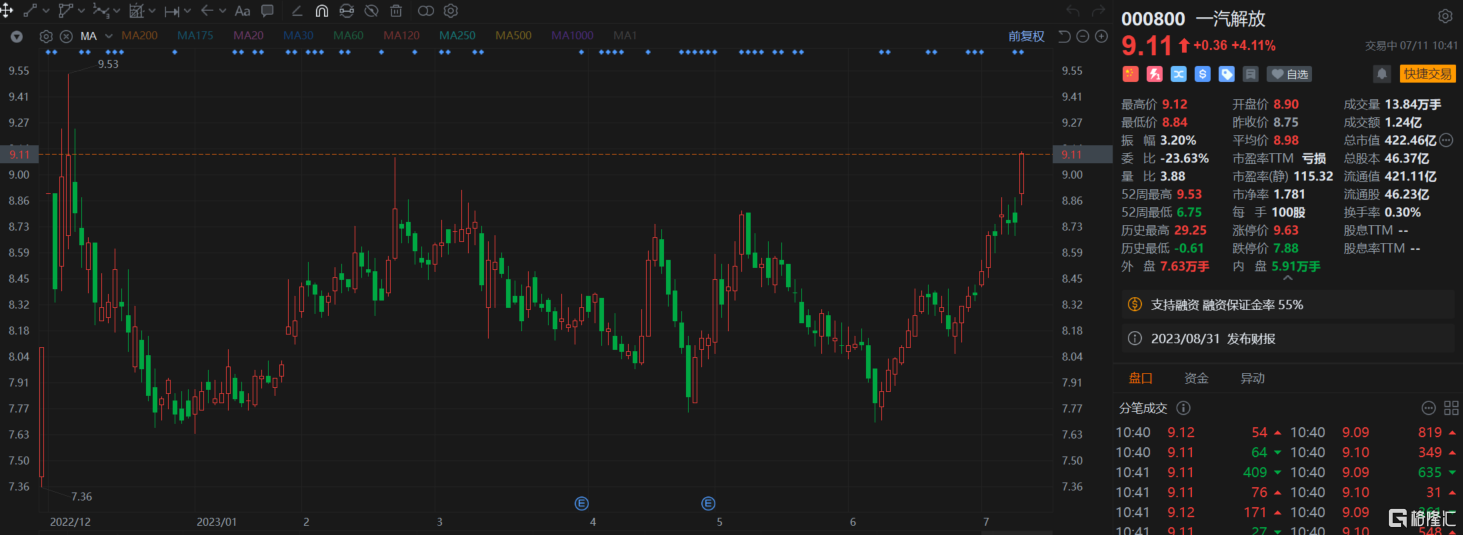Redo last chart action
The image size is (1463, 535).
pos(1099,11)
